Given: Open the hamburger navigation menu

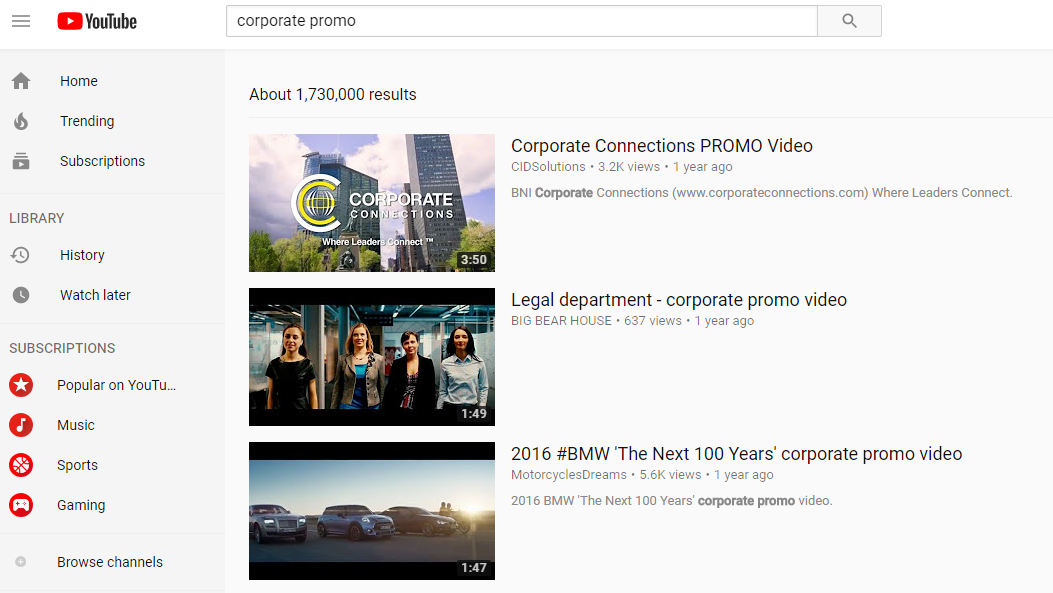Looking at the screenshot, I should 20,20.
